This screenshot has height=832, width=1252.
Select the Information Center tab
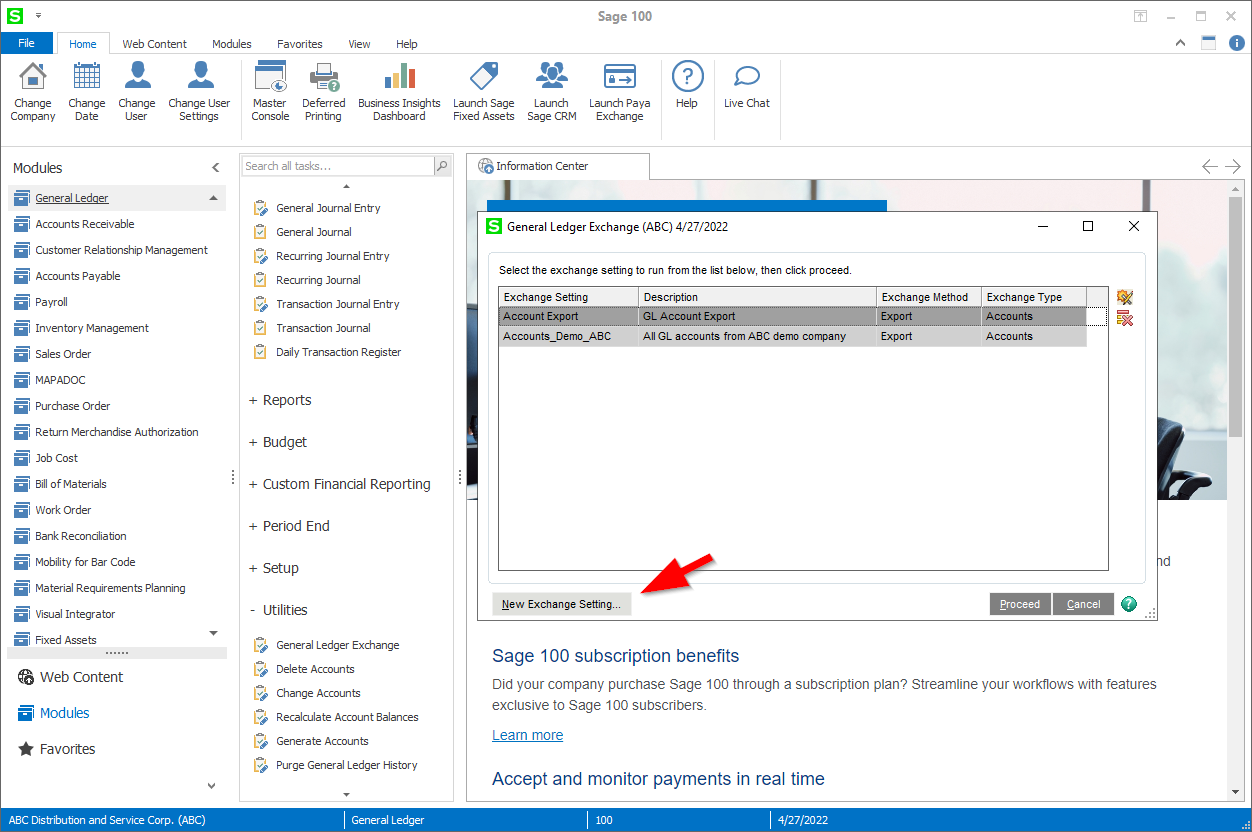pos(558,166)
